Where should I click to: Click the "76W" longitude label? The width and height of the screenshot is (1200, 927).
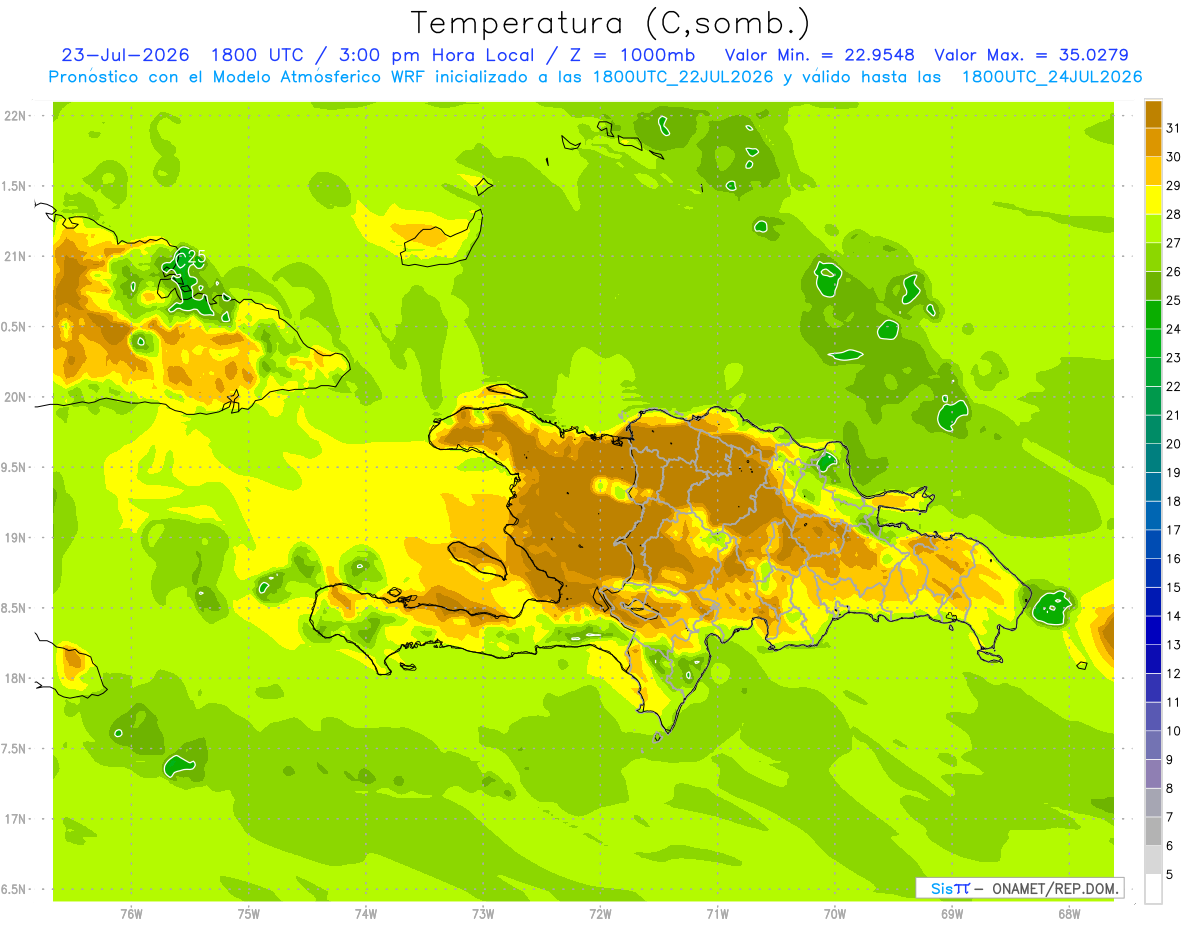pos(131,913)
